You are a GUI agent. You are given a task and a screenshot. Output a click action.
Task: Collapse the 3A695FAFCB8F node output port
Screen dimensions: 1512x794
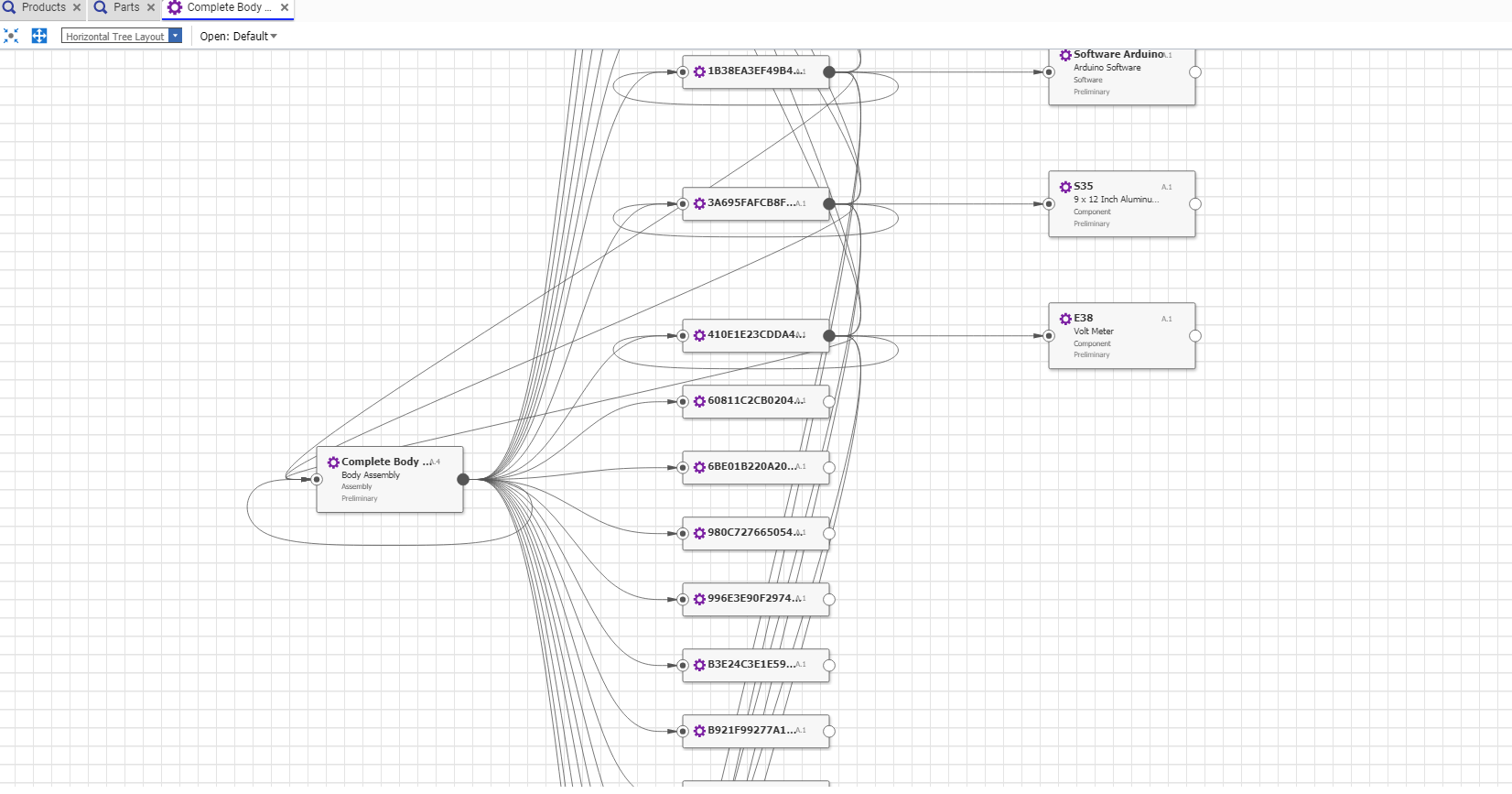(x=829, y=203)
